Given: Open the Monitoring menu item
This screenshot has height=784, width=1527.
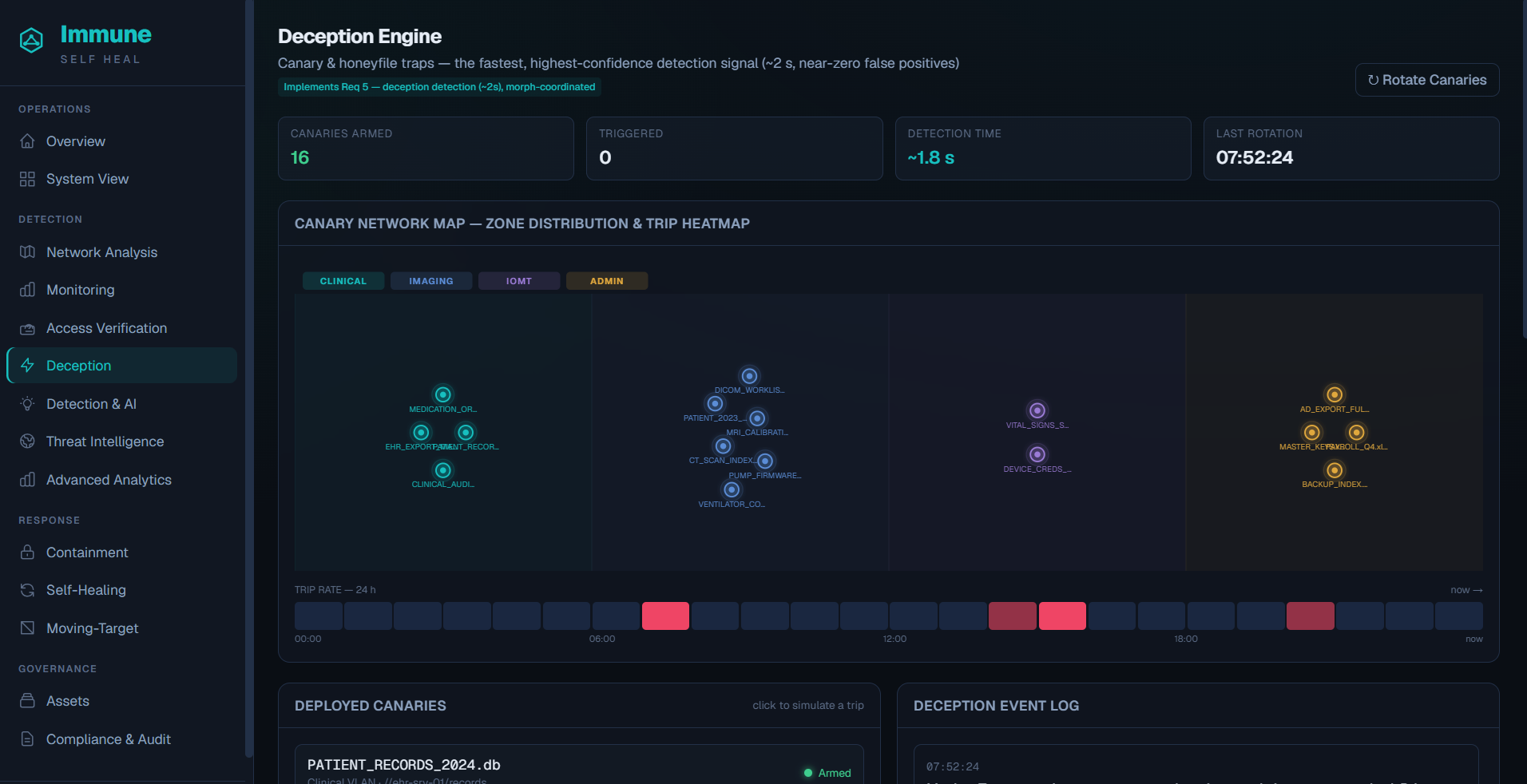Looking at the screenshot, I should (x=121, y=290).
